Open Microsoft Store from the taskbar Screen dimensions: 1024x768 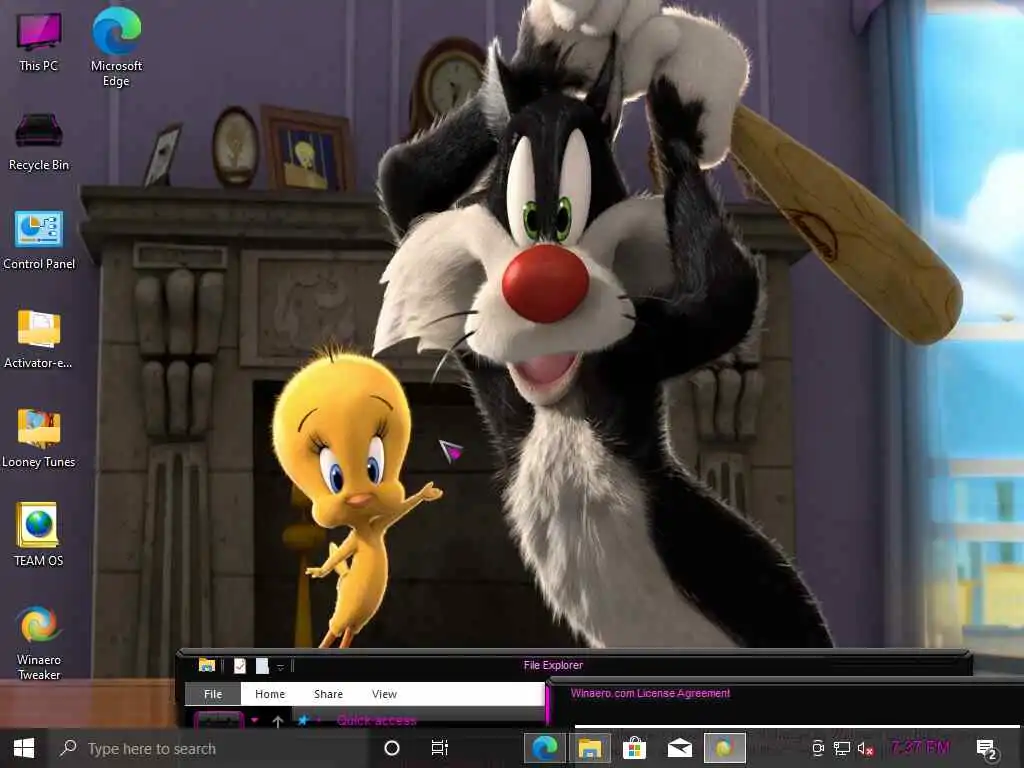(634, 748)
